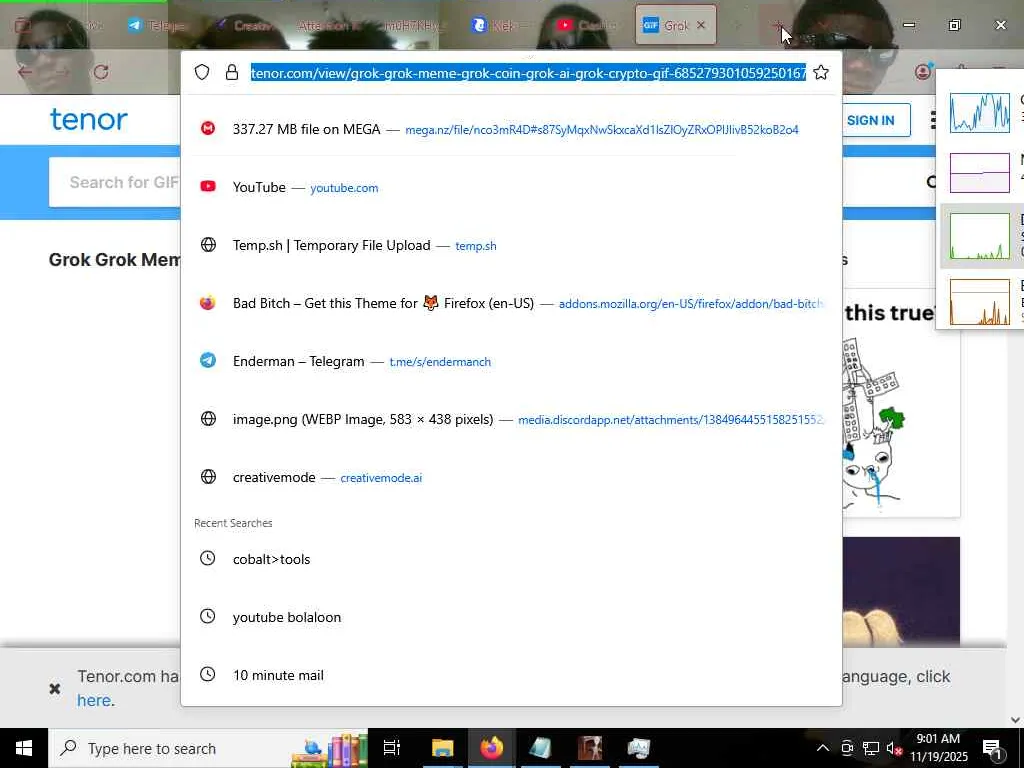
Task: Open the network tray icon
Action: click(871, 748)
